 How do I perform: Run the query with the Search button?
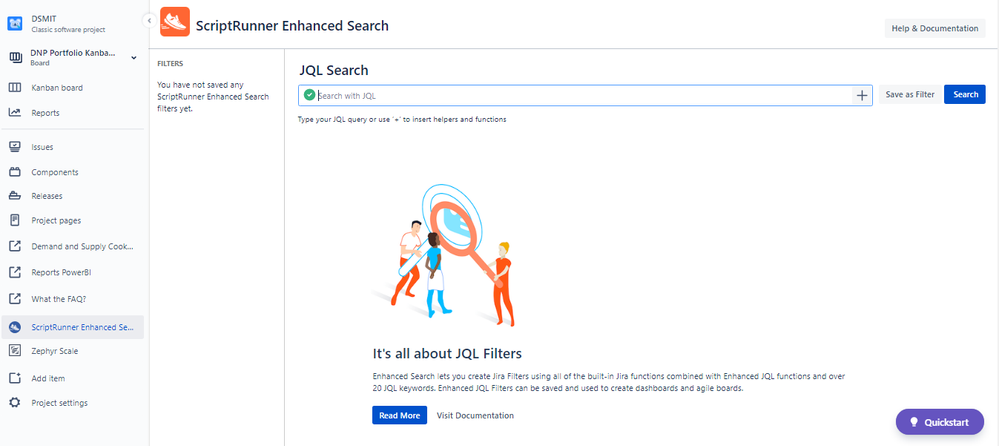coord(965,94)
